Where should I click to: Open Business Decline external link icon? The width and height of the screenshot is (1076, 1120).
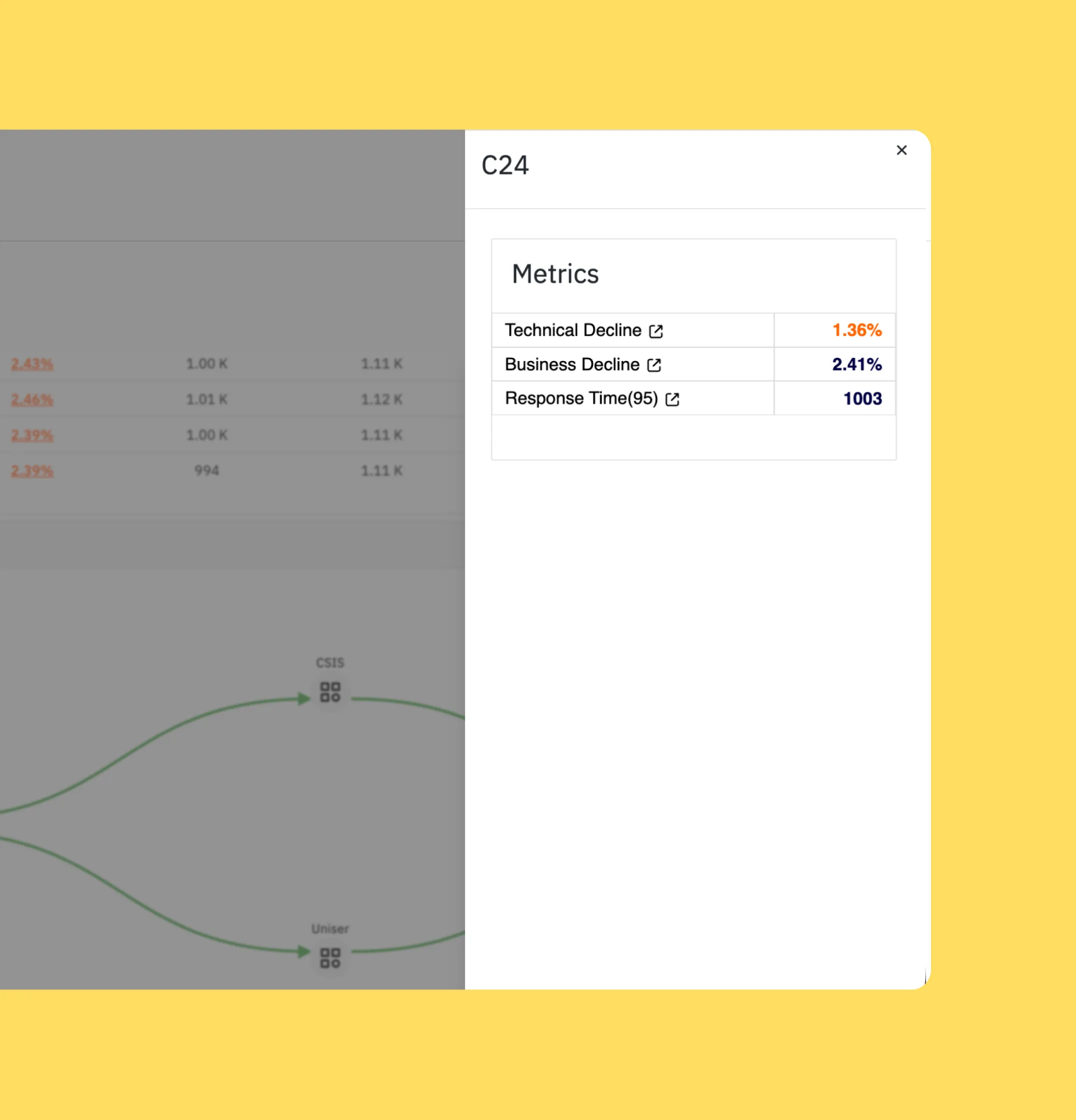[x=653, y=365]
